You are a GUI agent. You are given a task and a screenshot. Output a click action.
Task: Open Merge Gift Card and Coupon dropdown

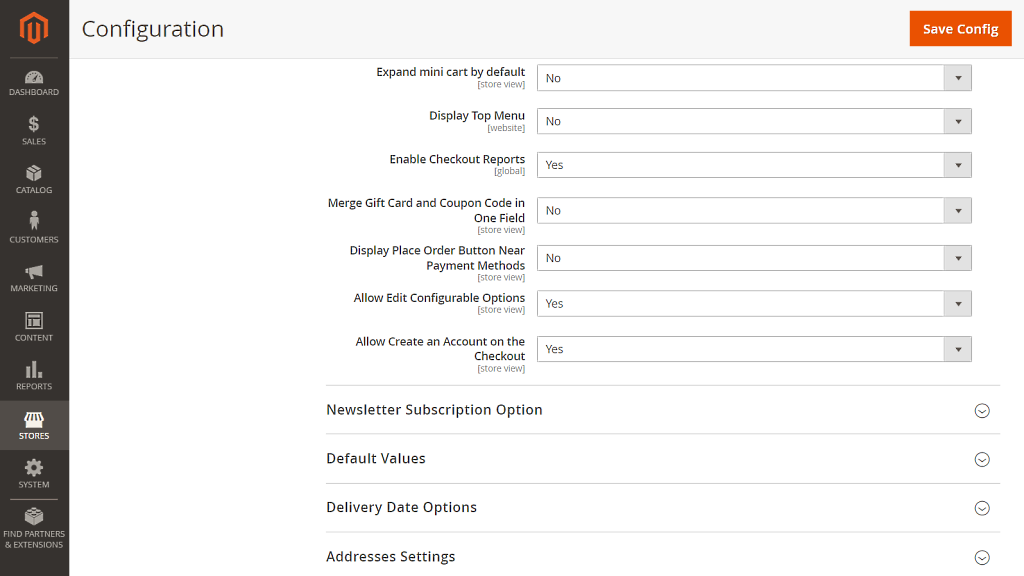[x=754, y=210]
